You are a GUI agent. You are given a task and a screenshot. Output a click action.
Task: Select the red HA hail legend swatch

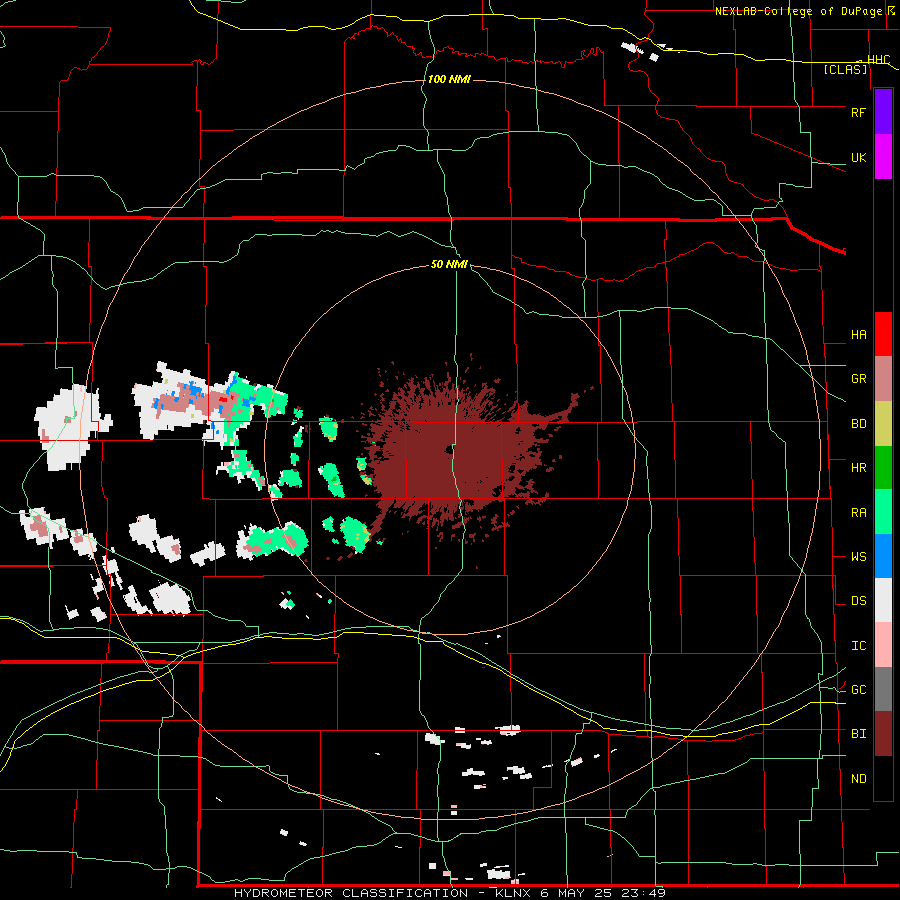pyautogui.click(x=883, y=334)
